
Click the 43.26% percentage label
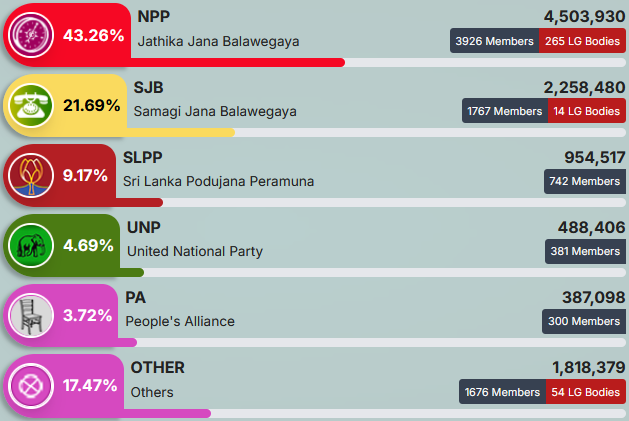point(93,35)
